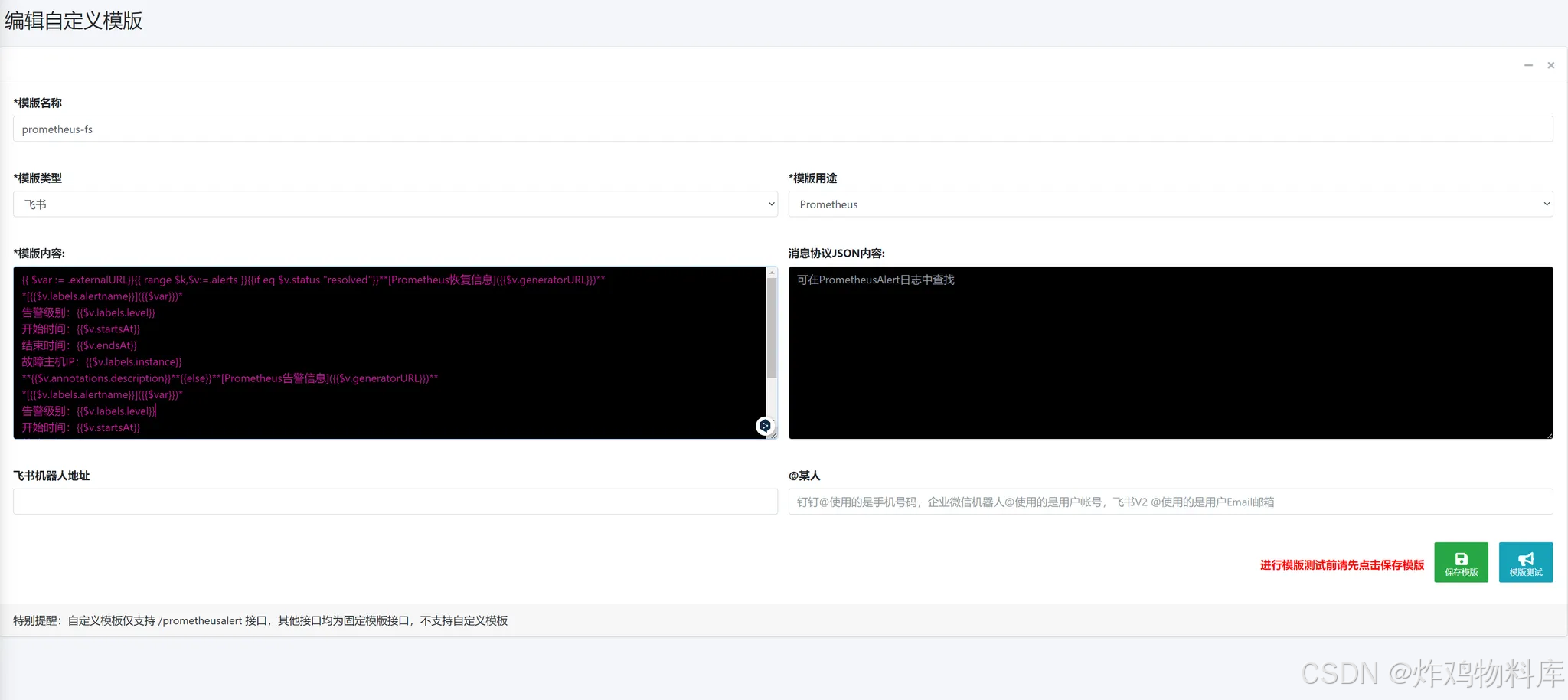This screenshot has width=1568, height=700.
Task: Click the line containing $v.annotations.description
Action: click(x=230, y=378)
